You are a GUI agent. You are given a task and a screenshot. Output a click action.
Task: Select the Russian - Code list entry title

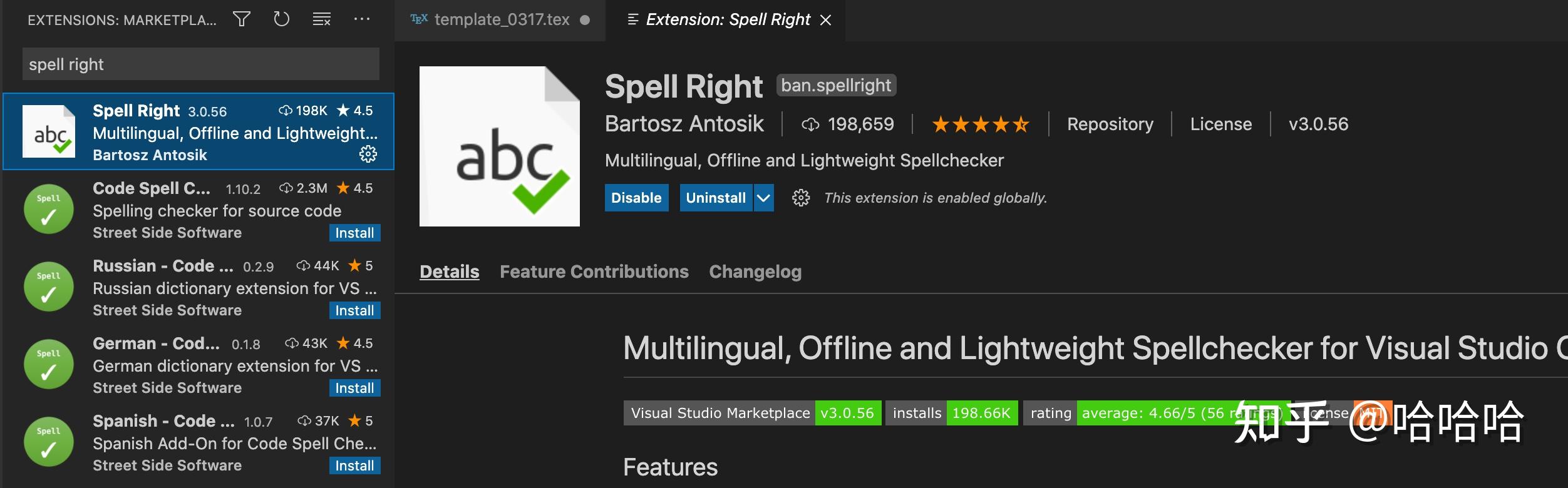[163, 266]
